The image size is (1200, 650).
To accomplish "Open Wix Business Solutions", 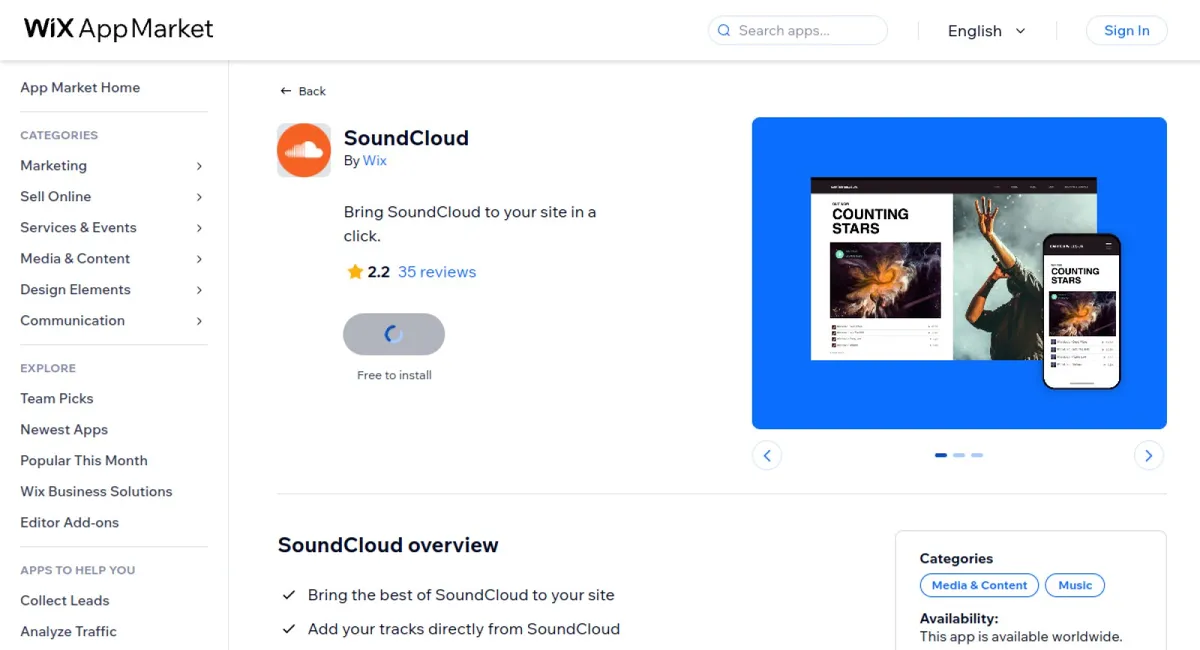I will tap(96, 492).
